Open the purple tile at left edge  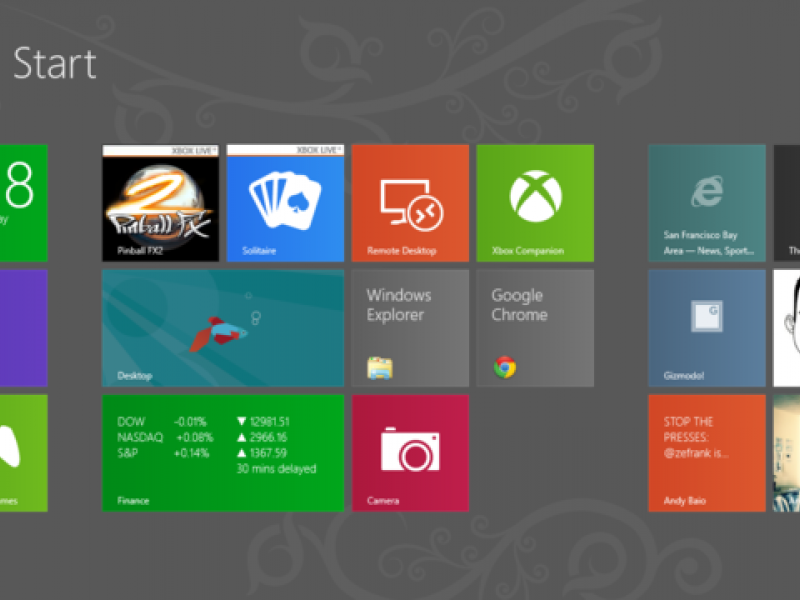point(23,328)
